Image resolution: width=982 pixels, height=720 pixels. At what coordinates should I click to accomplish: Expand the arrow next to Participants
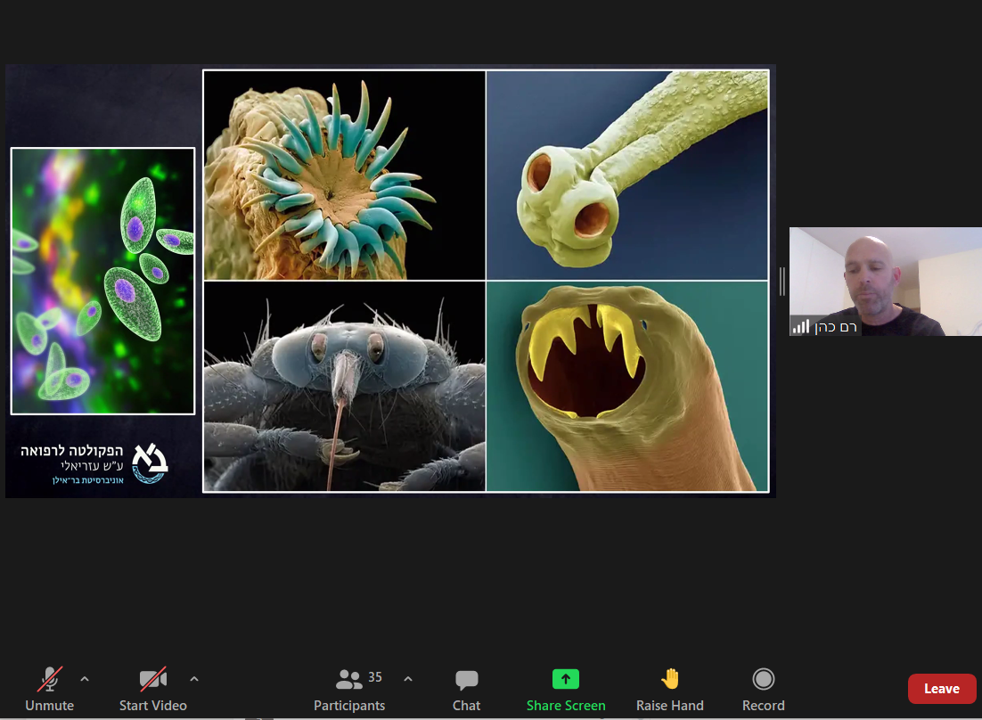tap(408, 679)
